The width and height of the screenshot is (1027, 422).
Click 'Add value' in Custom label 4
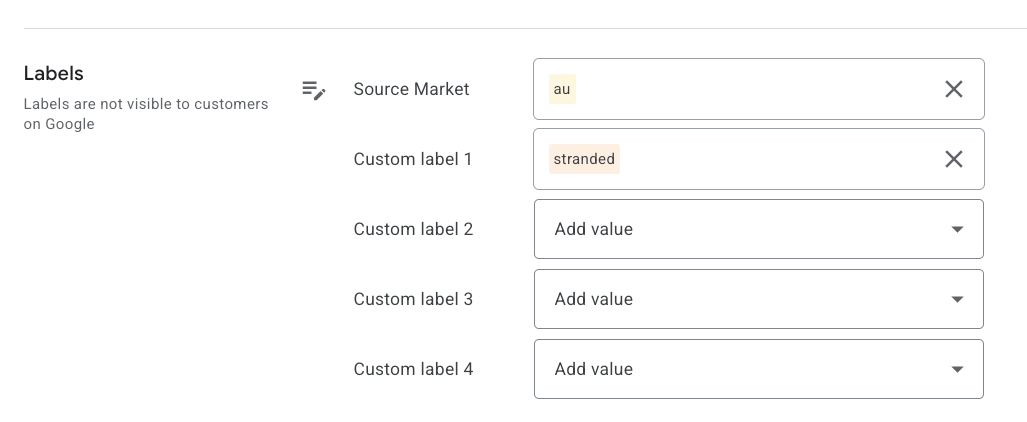594,369
